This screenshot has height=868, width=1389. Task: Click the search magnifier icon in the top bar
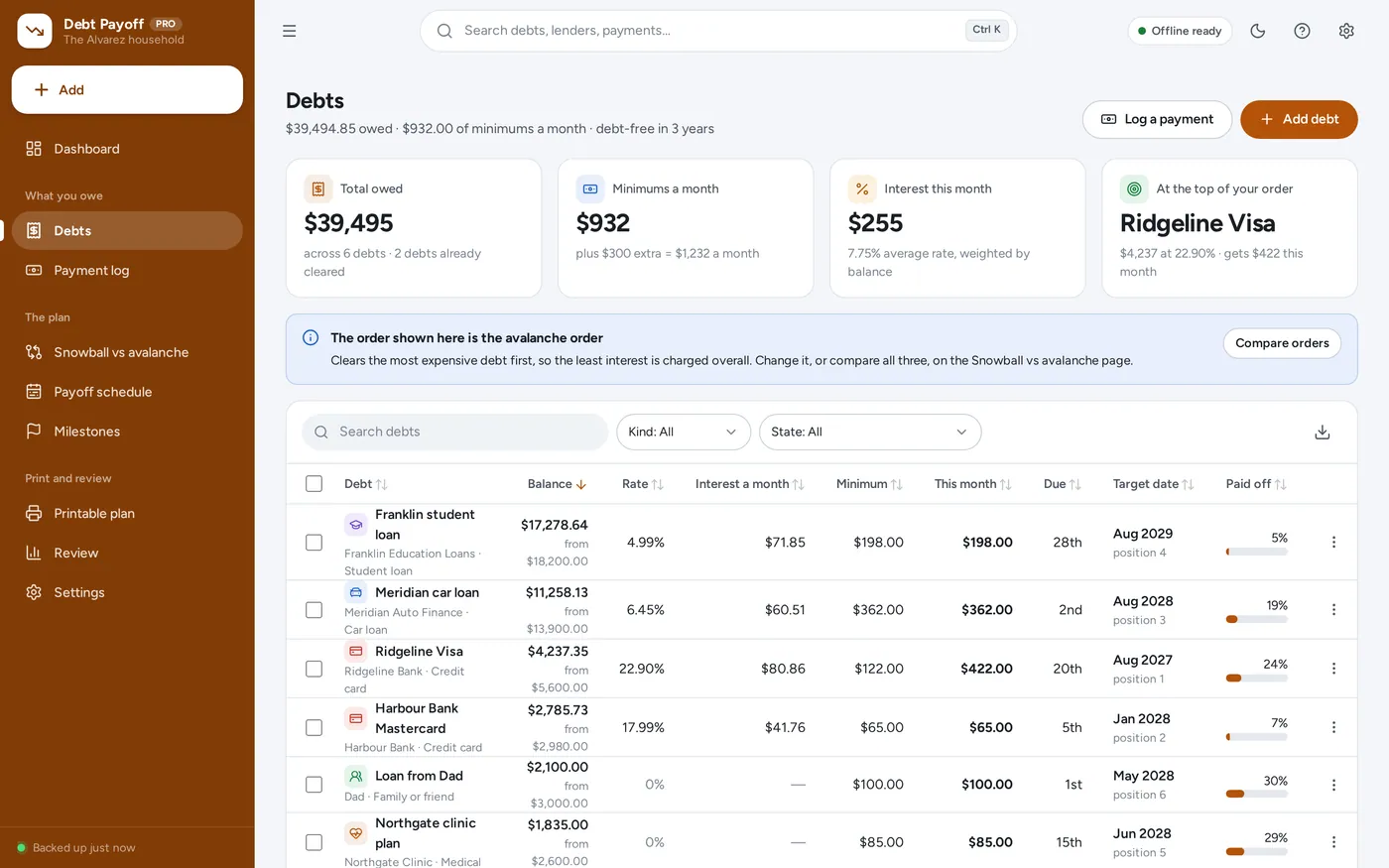444,31
